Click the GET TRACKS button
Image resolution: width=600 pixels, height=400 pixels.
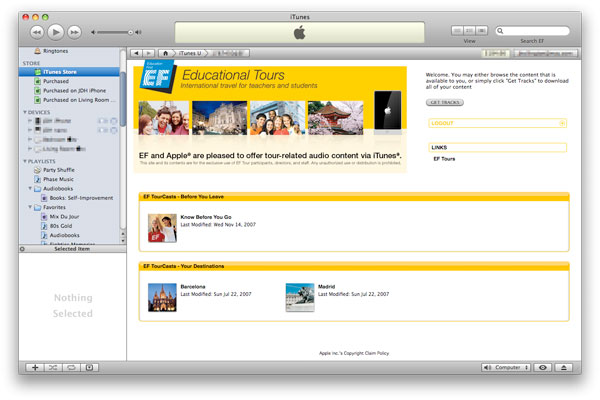pyautogui.click(x=445, y=102)
